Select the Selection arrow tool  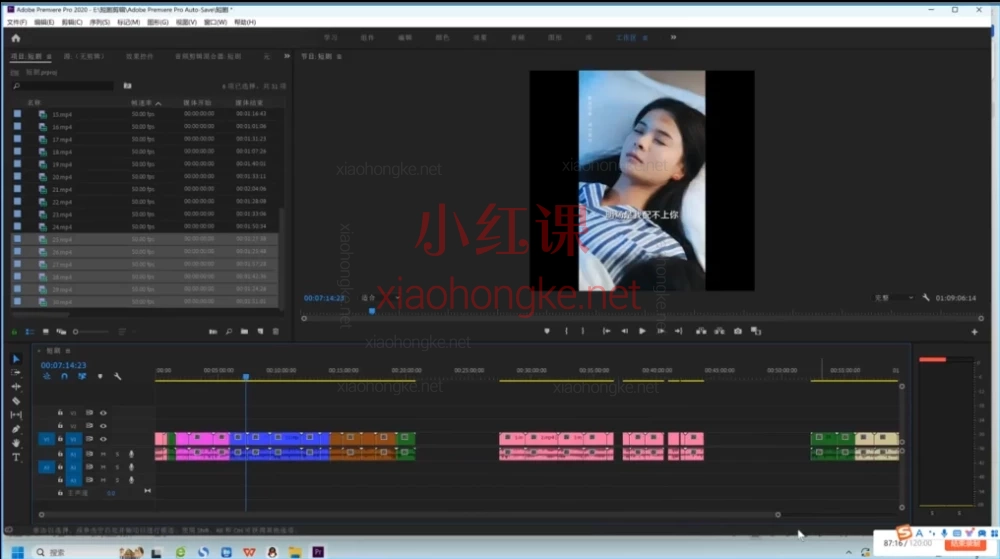coord(16,359)
